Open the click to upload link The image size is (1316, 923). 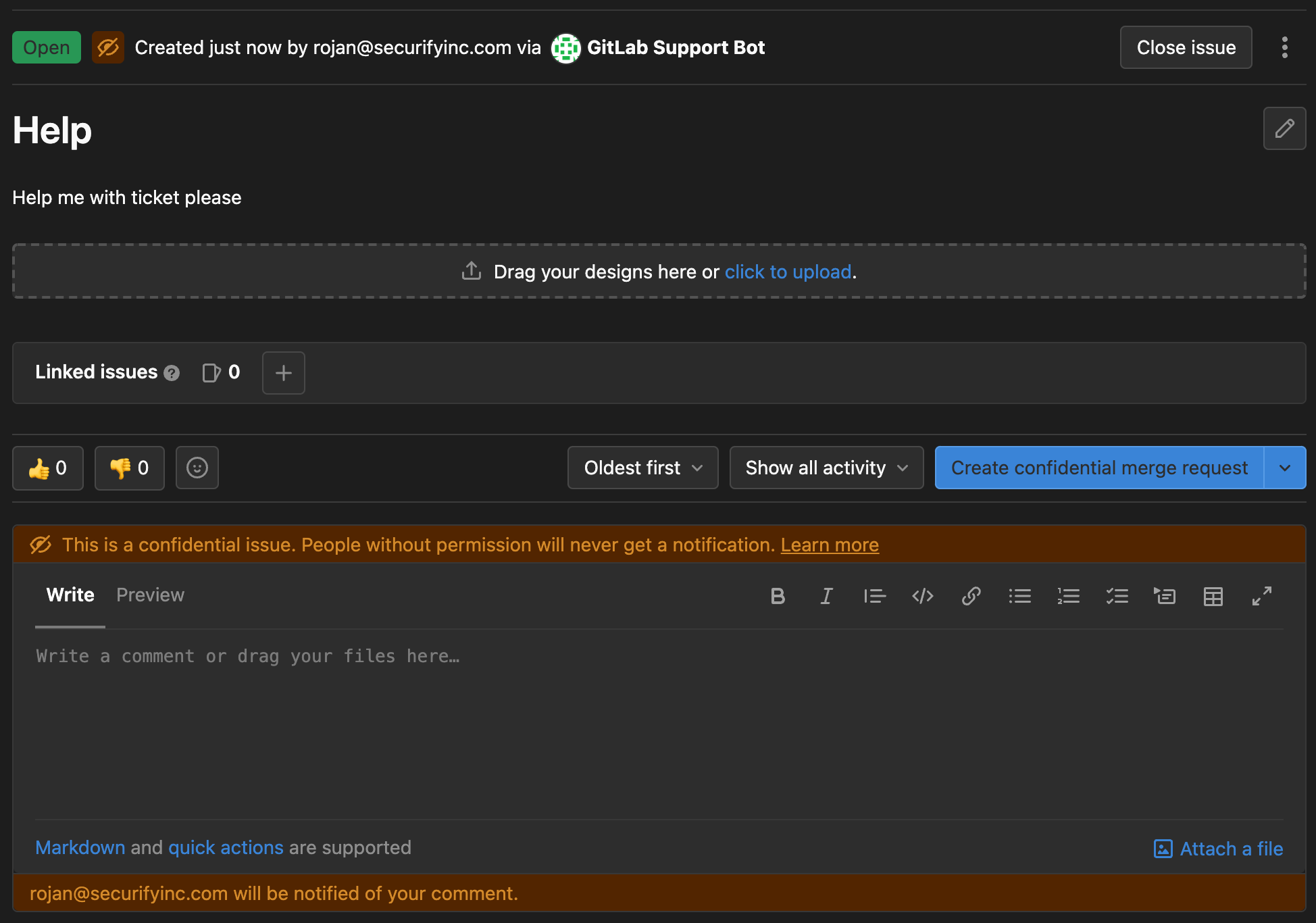coord(788,272)
